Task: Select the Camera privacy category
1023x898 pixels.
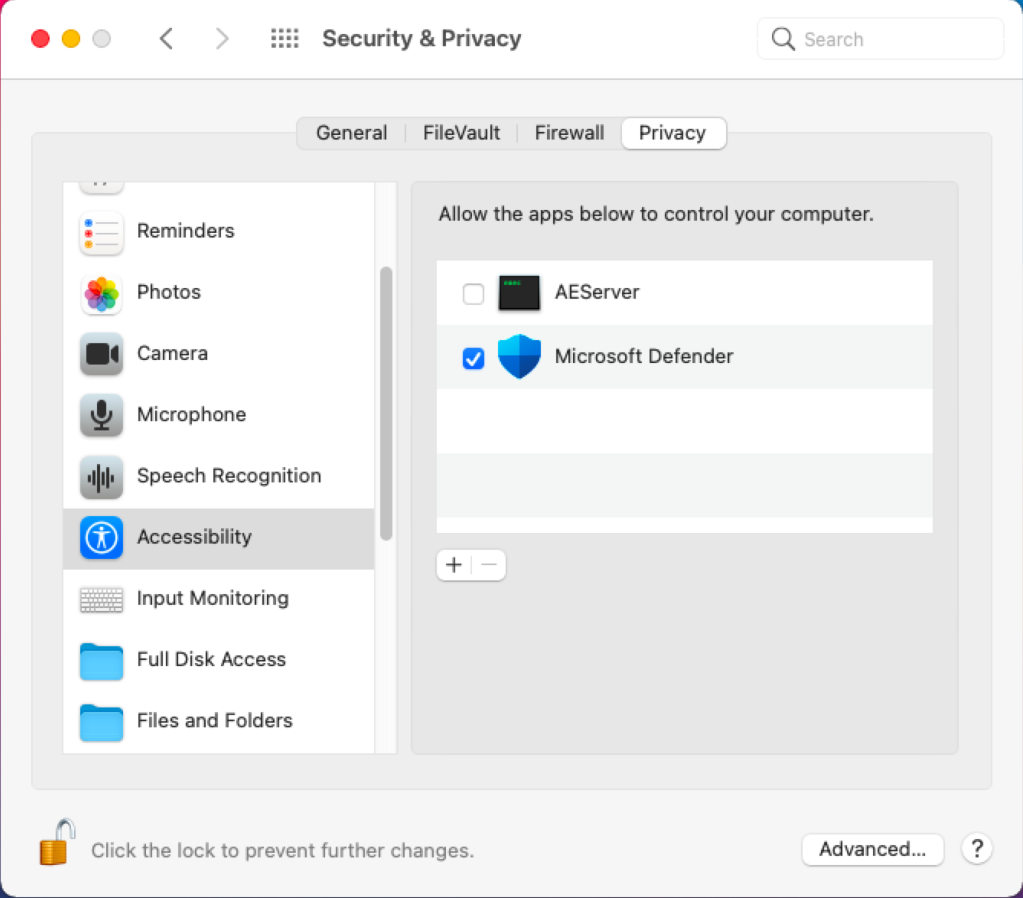Action: [219, 354]
